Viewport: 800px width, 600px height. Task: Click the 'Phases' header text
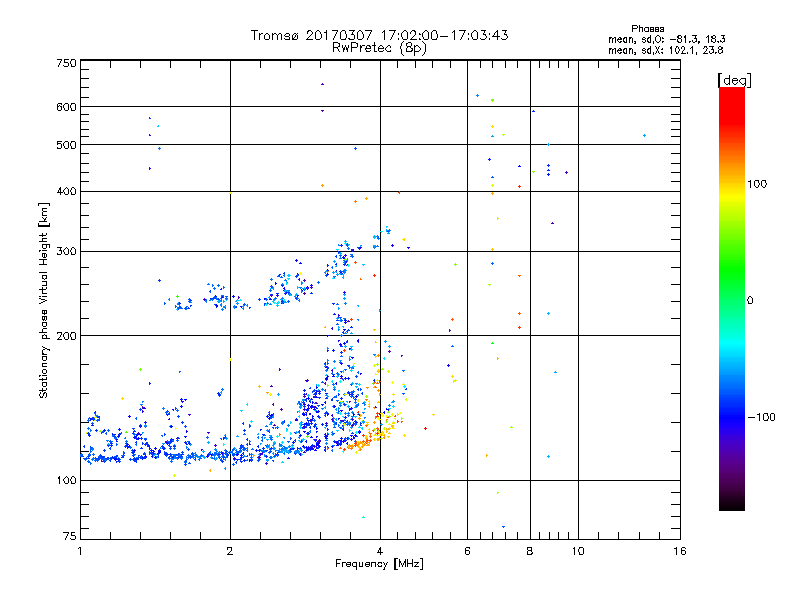point(647,29)
